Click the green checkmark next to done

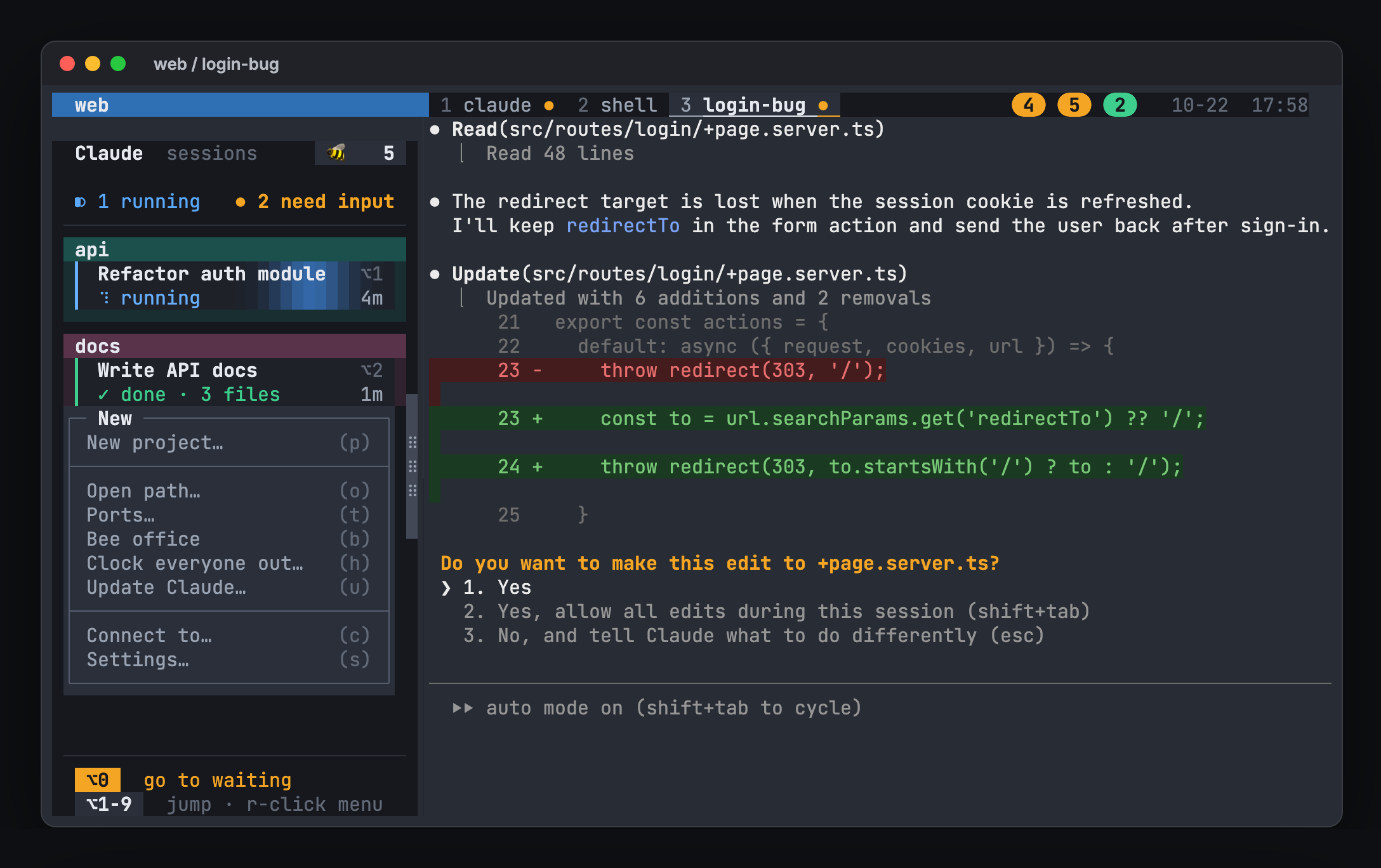[x=103, y=395]
